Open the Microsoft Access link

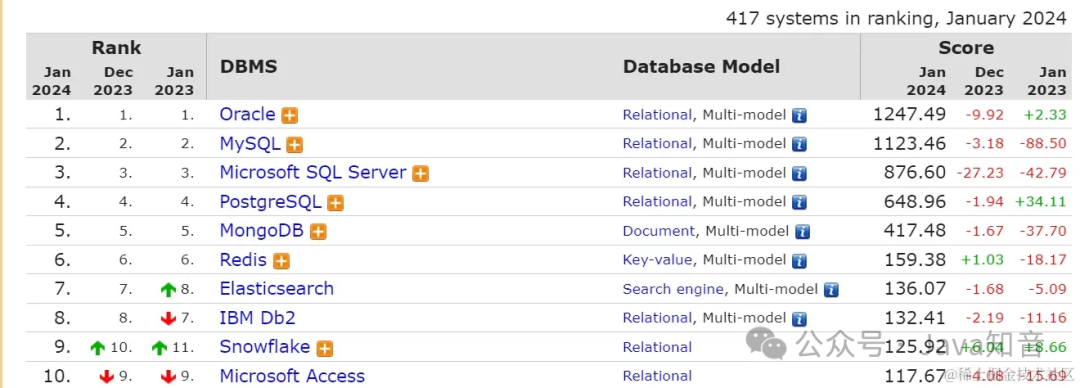click(x=292, y=376)
